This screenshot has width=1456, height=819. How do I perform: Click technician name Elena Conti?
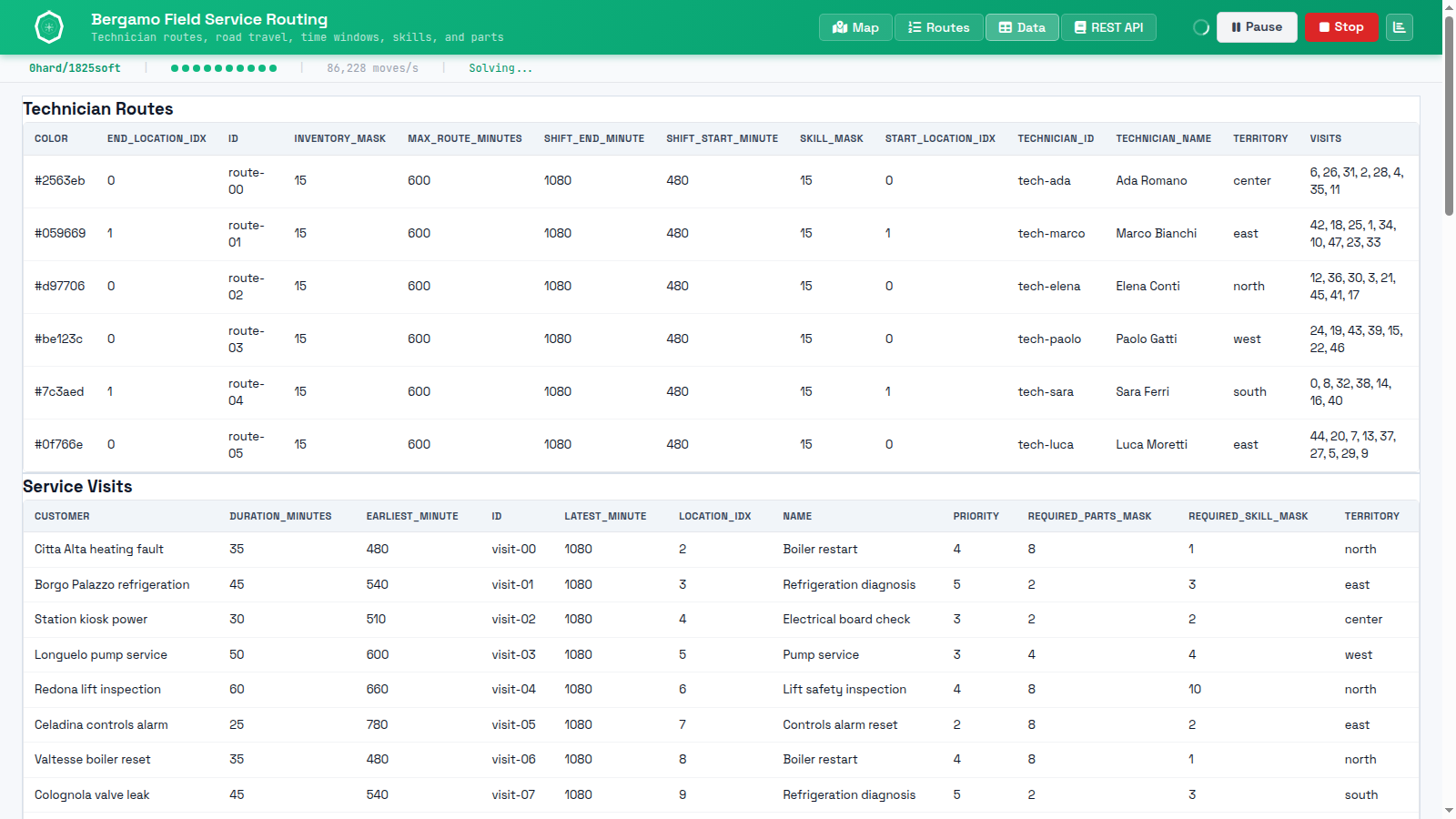(1148, 287)
